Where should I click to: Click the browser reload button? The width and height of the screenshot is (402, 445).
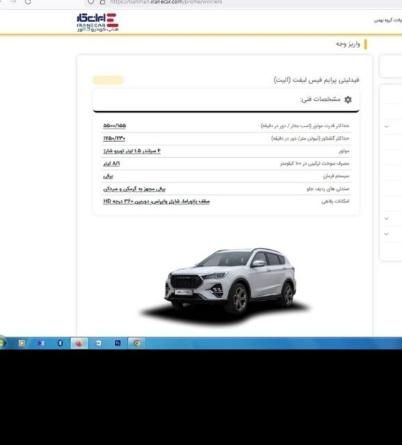28,2
